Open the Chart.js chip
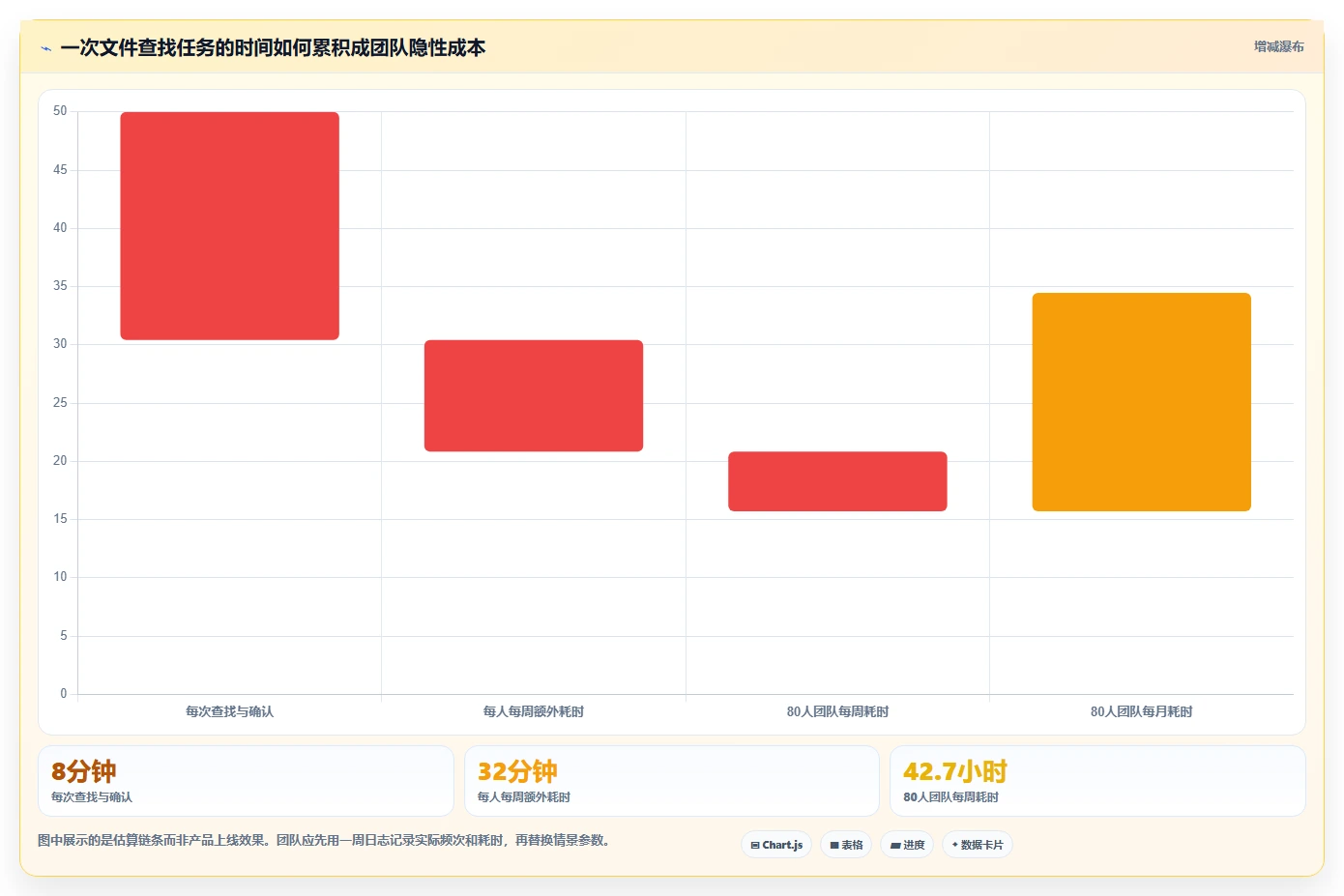The width and height of the screenshot is (1344, 896). click(x=776, y=845)
